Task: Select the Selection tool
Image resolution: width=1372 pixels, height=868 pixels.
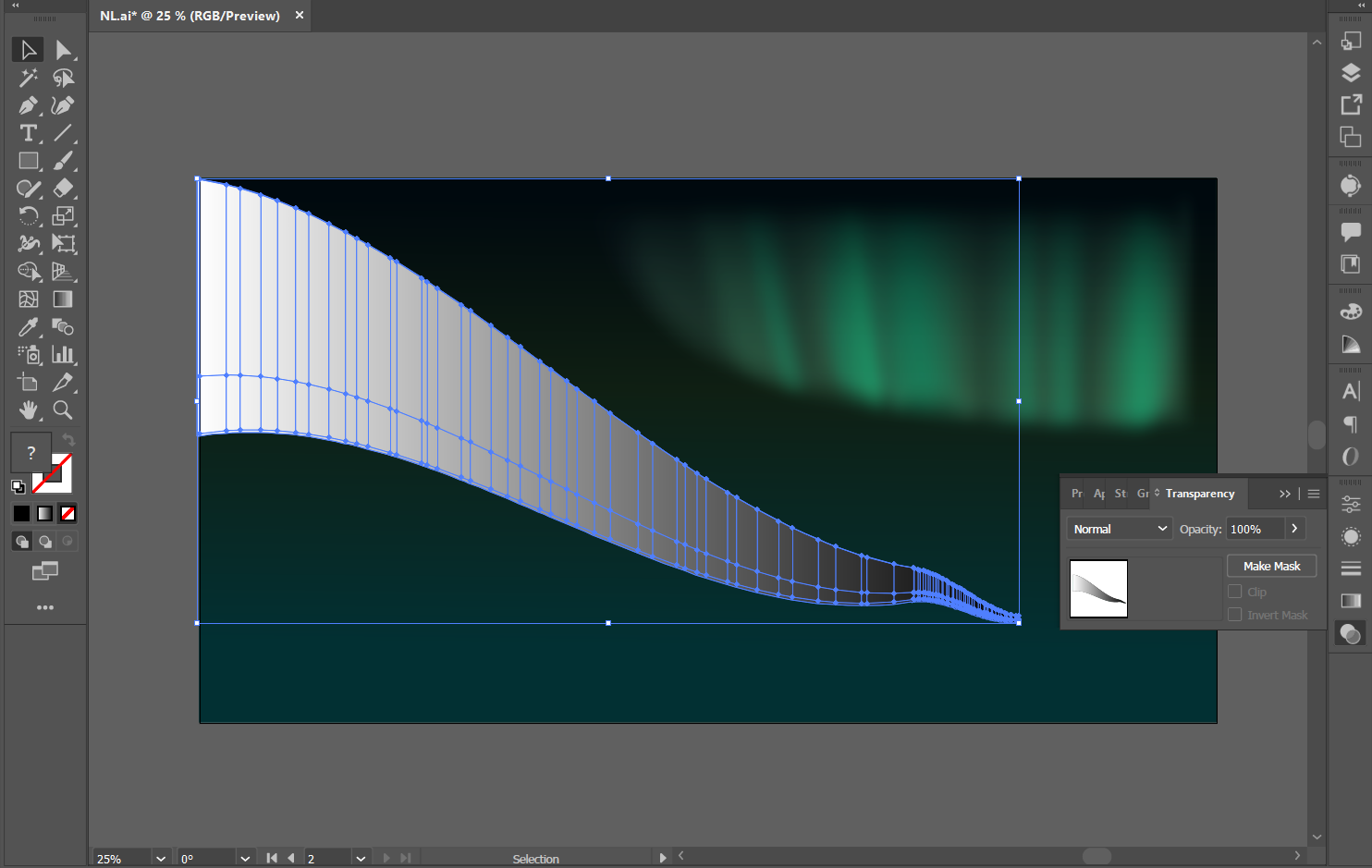Action: click(28, 50)
